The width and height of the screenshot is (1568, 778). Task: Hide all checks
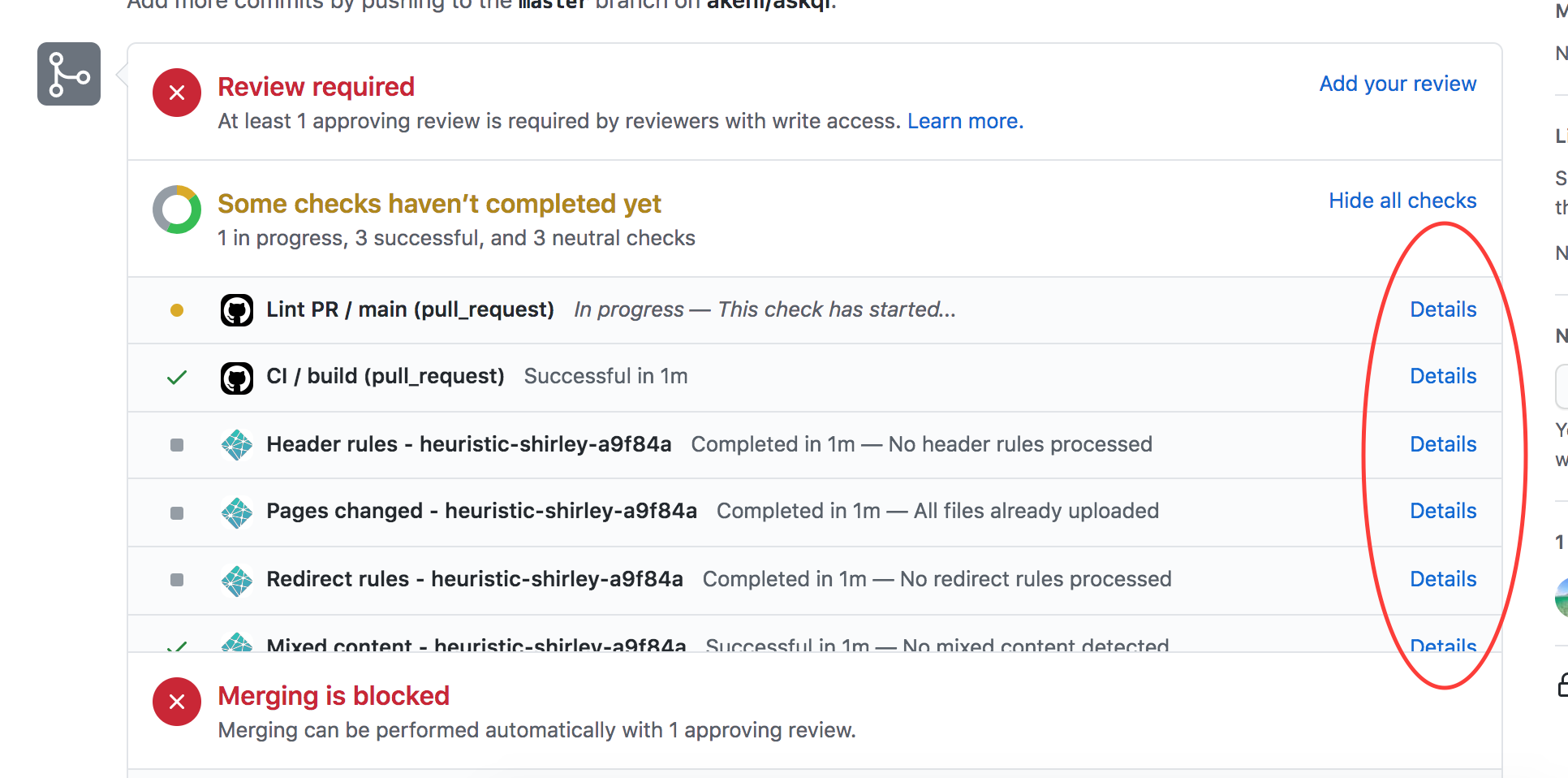click(1402, 200)
